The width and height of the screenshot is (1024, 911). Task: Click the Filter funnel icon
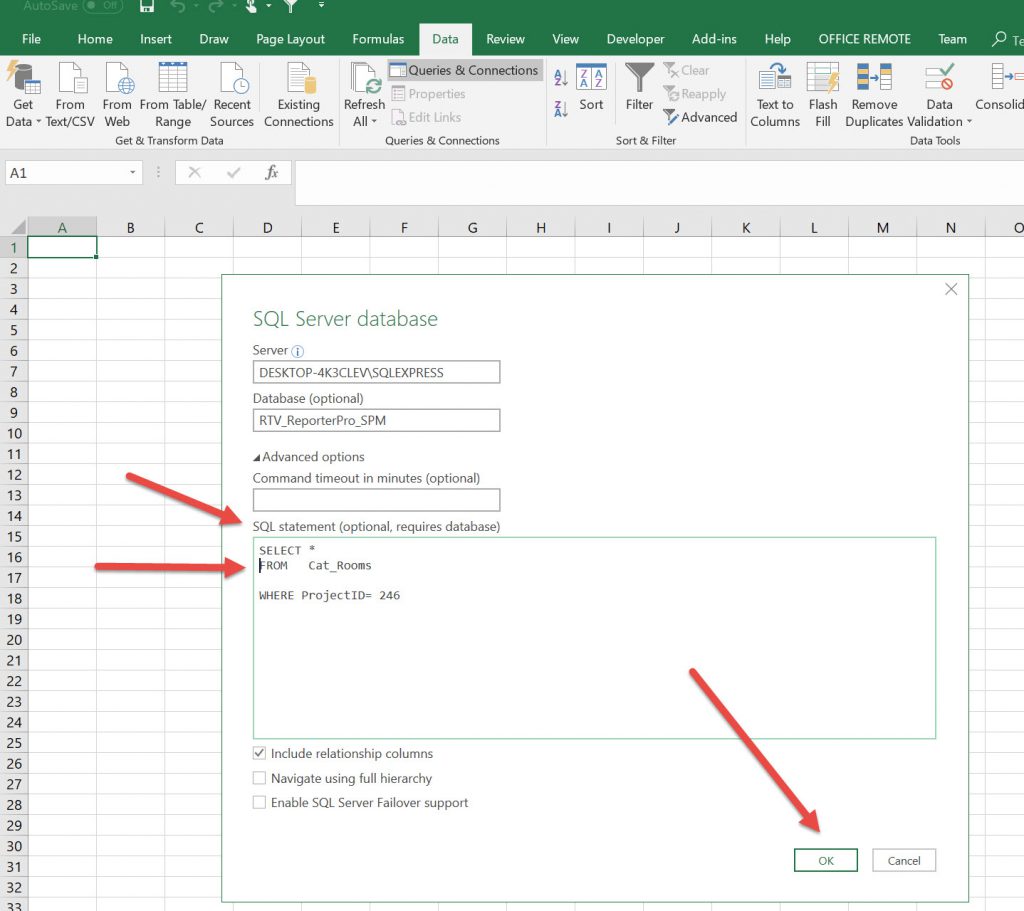(639, 78)
